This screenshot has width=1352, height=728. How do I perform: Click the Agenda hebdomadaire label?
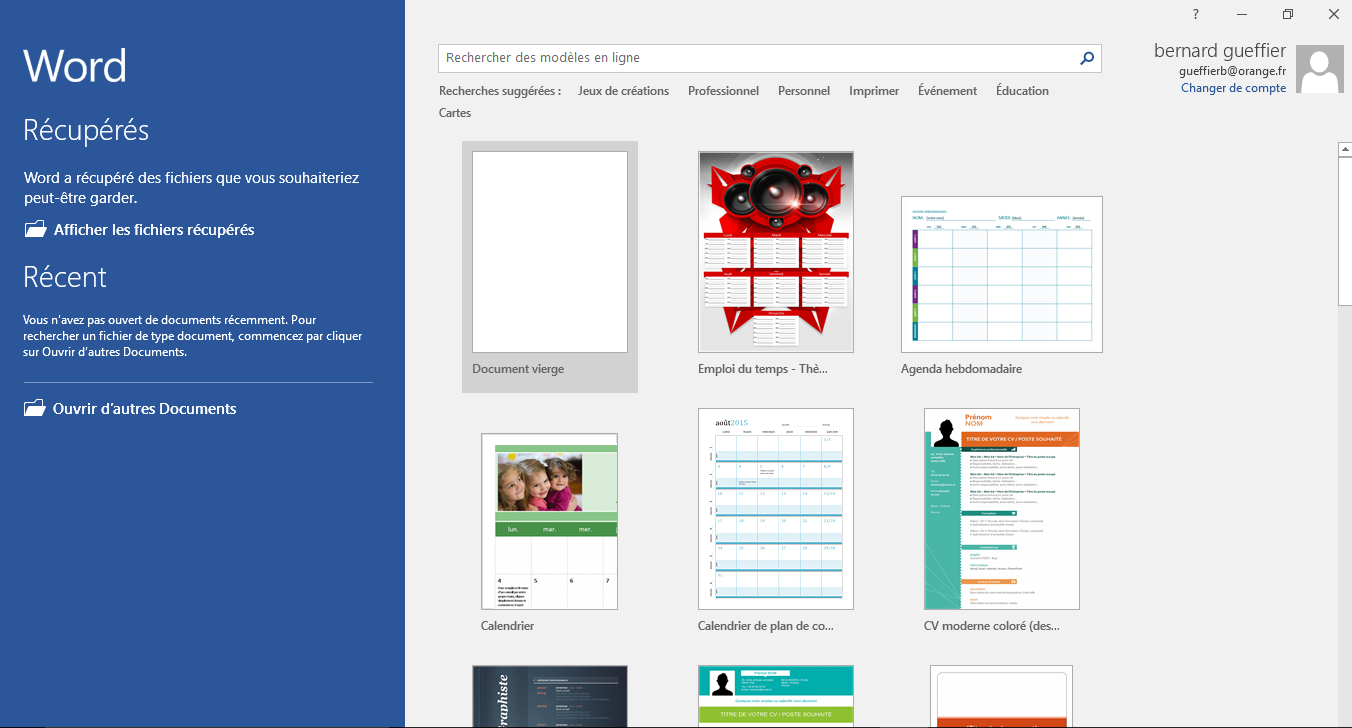(x=961, y=369)
